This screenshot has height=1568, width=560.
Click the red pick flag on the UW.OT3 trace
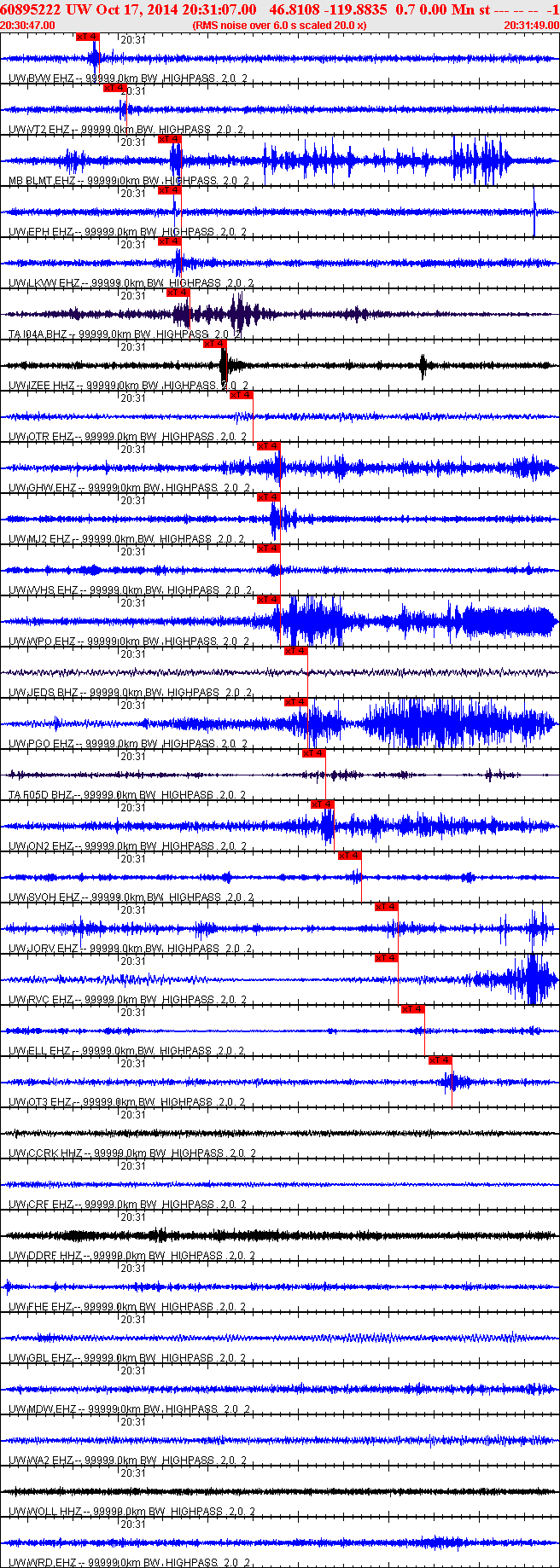440,1060
